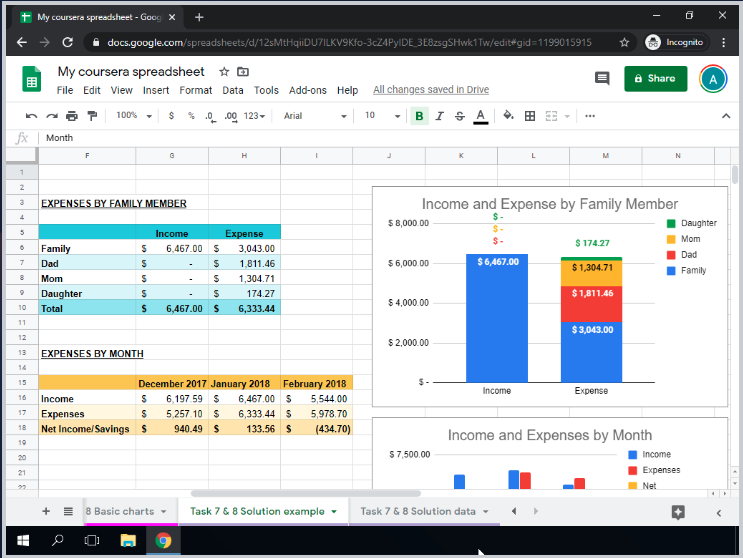
Task: Open the Explore button at bottom right
Action: [678, 511]
